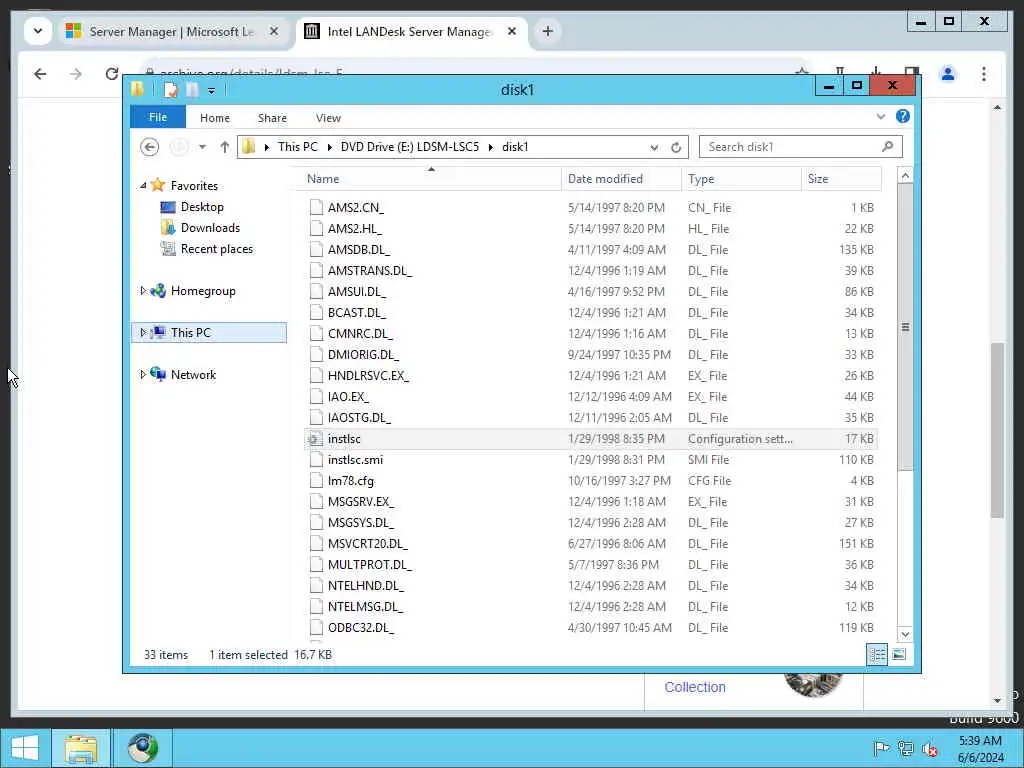
Task: Click Properties icon in quick access toolbar
Action: (x=170, y=90)
